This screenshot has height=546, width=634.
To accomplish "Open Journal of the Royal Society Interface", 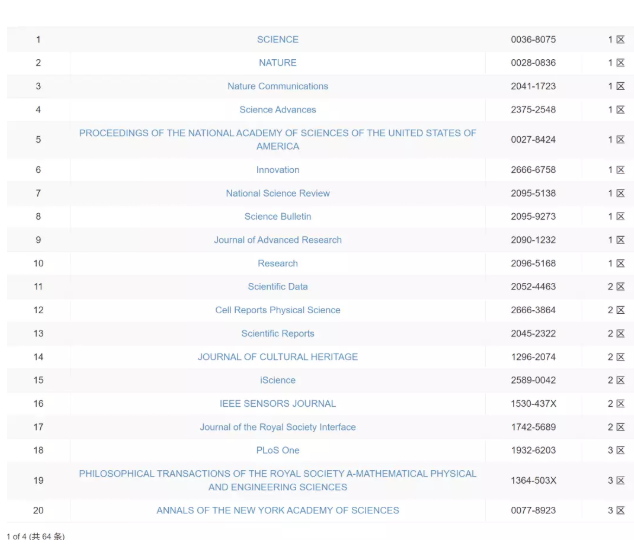I will pyautogui.click(x=278, y=427).
